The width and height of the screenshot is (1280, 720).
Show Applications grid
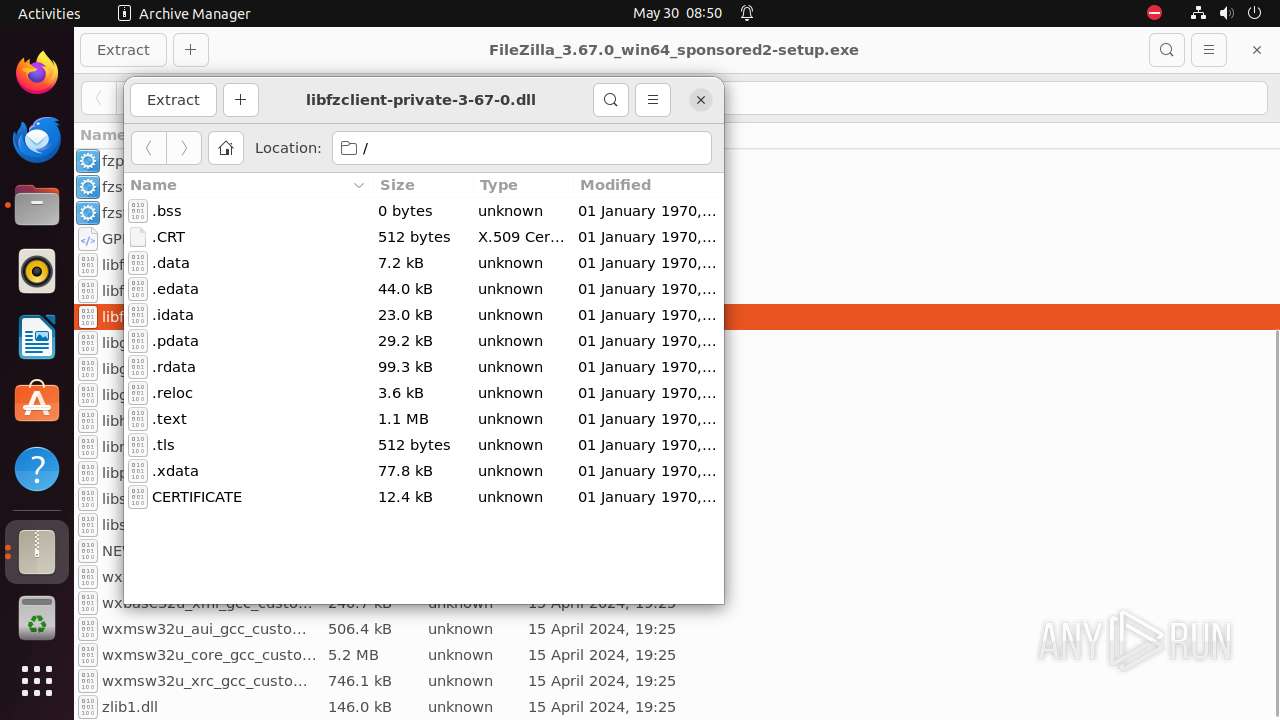coord(37,681)
